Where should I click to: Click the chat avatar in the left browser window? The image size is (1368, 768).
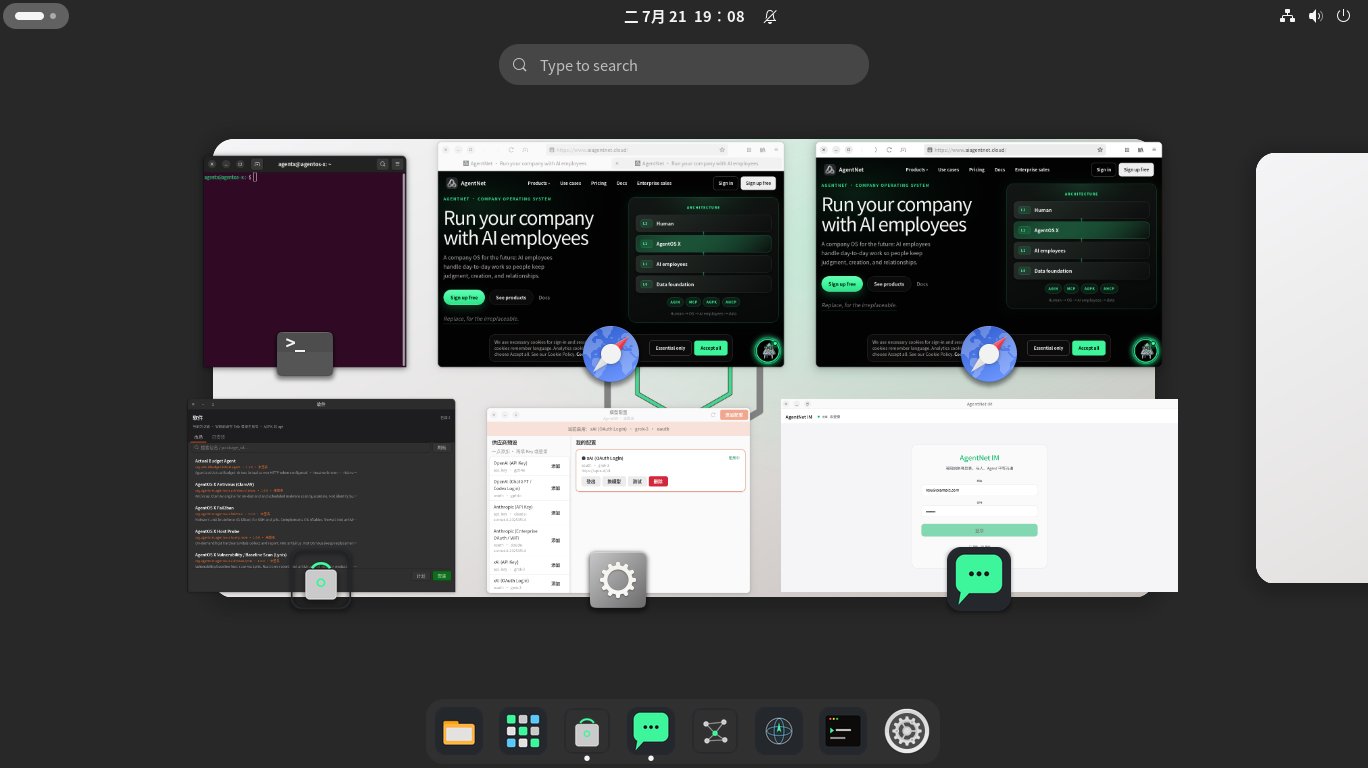tap(768, 349)
